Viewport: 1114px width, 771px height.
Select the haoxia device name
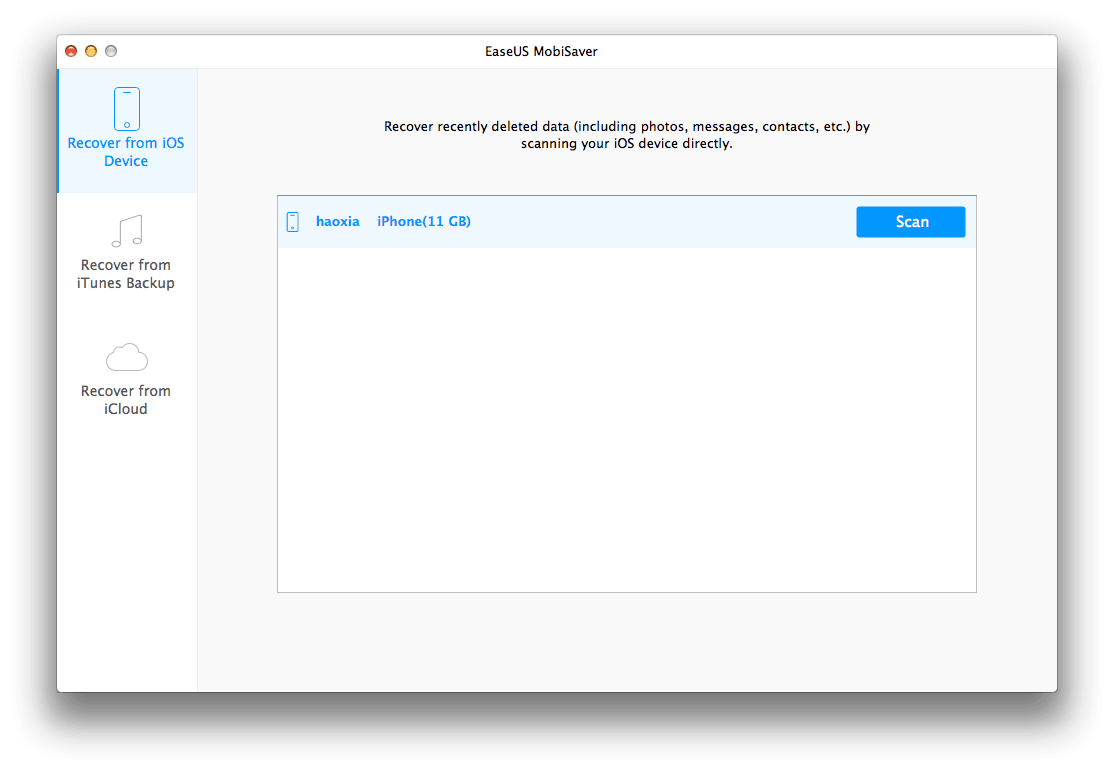[x=337, y=222]
